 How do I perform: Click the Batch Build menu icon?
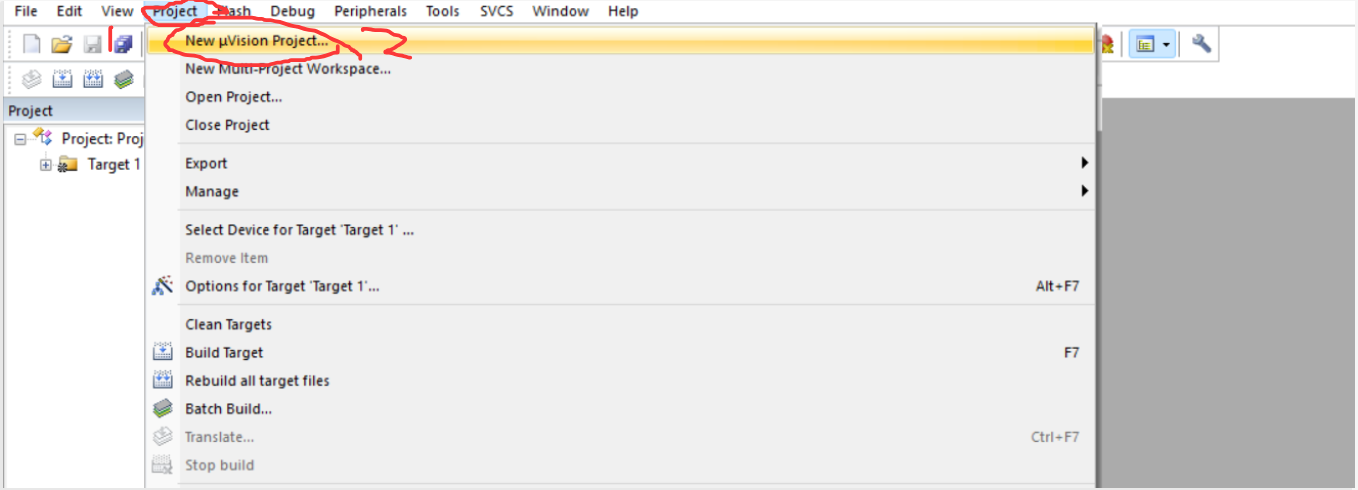tap(162, 408)
